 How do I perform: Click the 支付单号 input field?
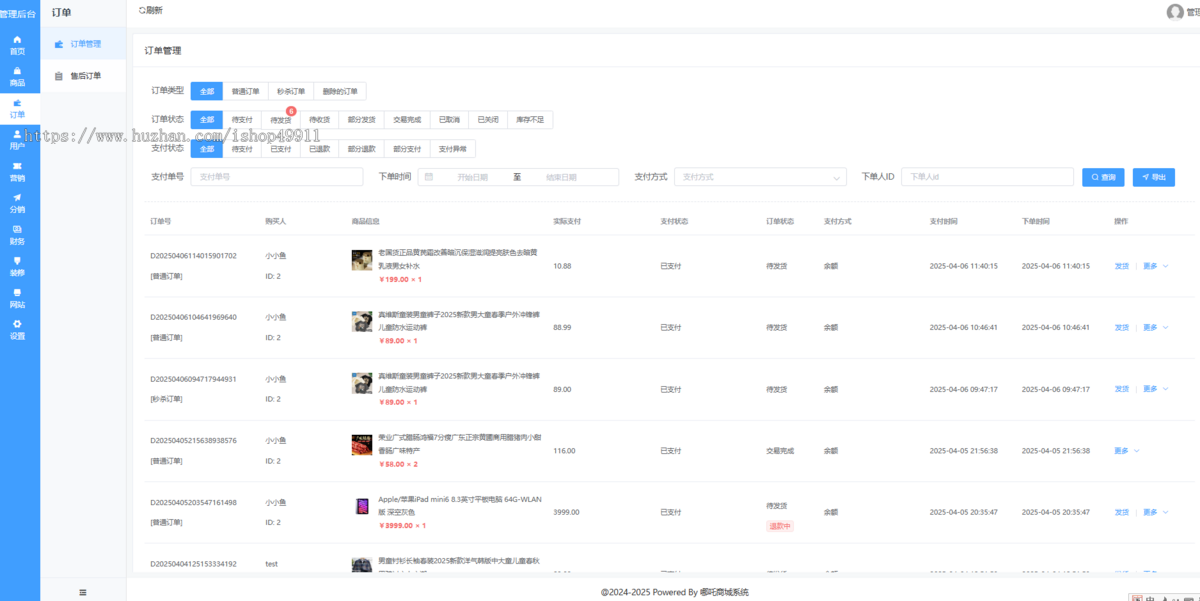[276, 177]
